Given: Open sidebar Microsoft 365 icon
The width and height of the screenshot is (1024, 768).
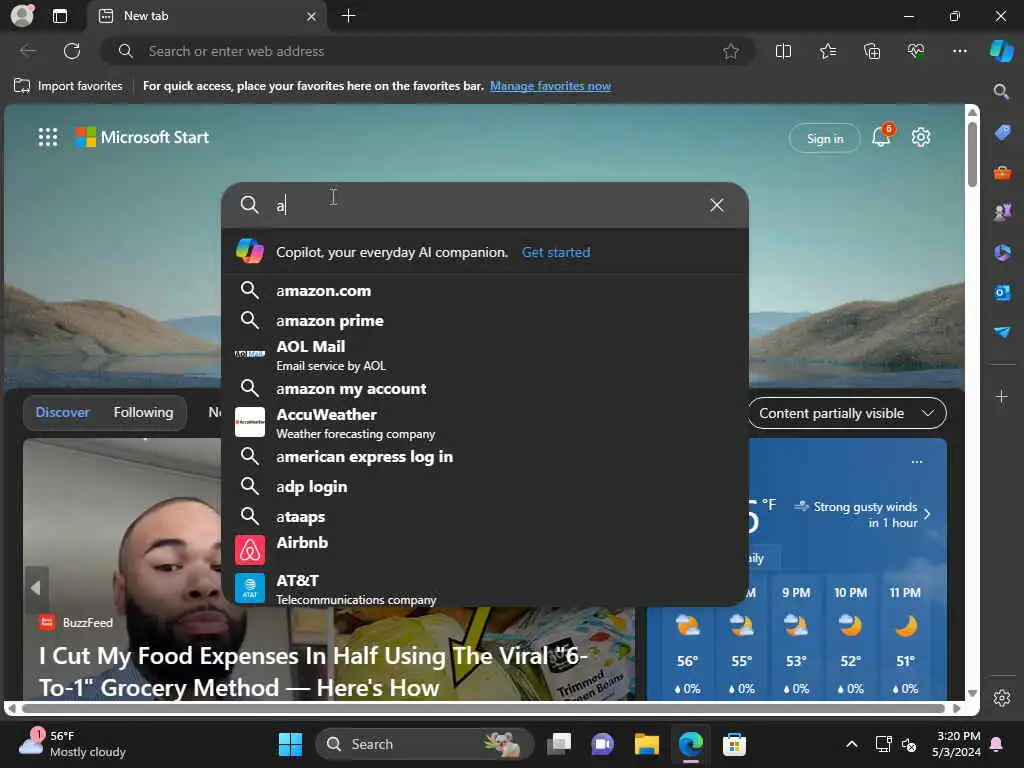Looking at the screenshot, I should [x=1002, y=252].
